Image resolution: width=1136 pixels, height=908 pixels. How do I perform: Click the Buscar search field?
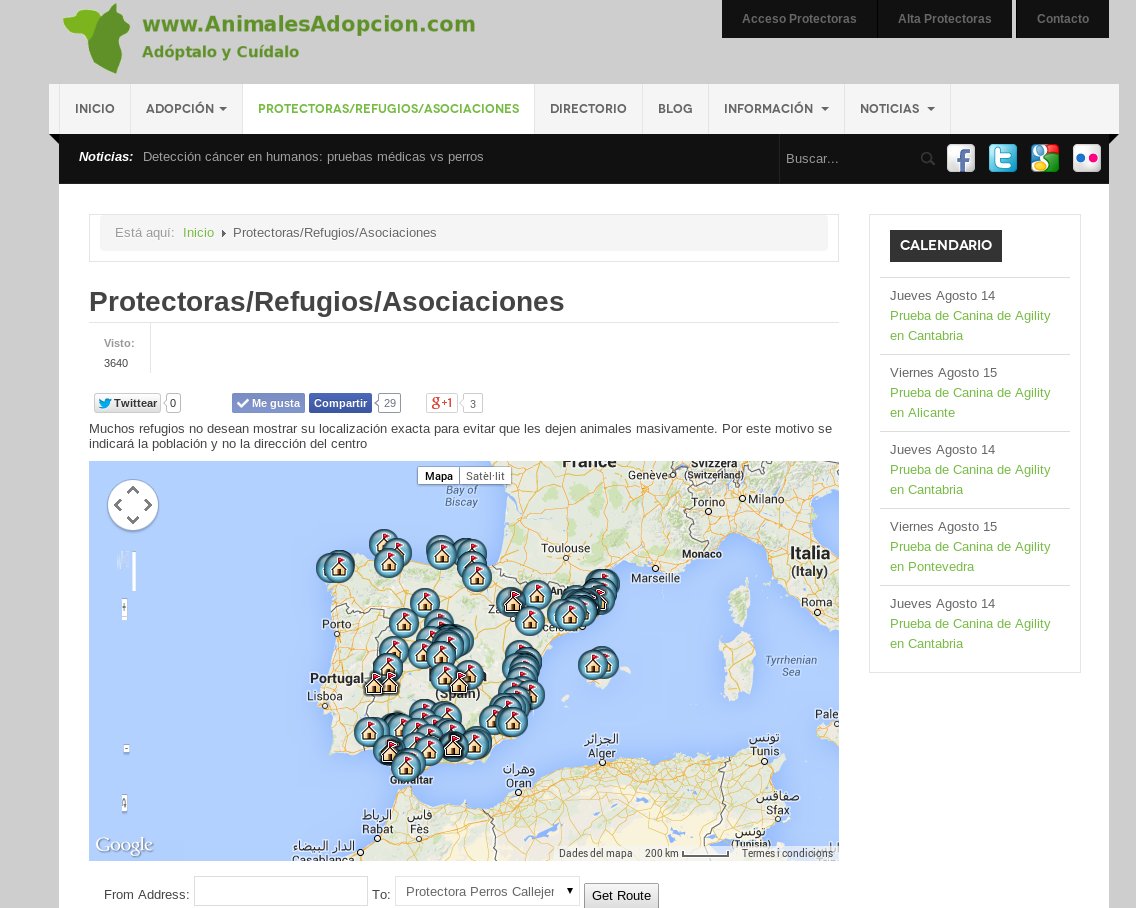pyautogui.click(x=850, y=159)
